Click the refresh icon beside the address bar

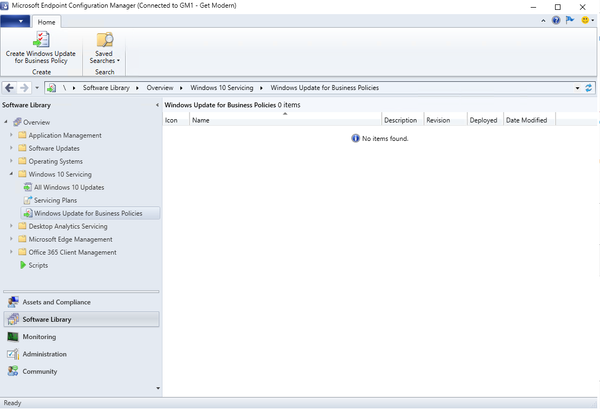(589, 88)
